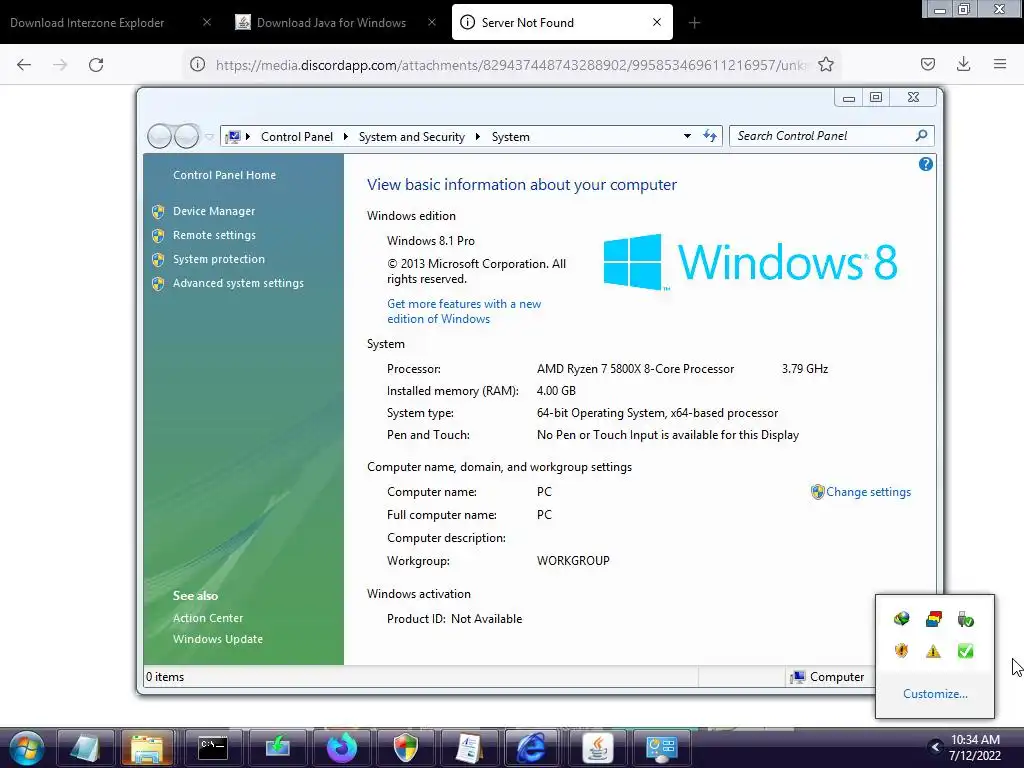The height and width of the screenshot is (768, 1024).
Task: Open the Firefox hamburger menu
Action: 1000,64
